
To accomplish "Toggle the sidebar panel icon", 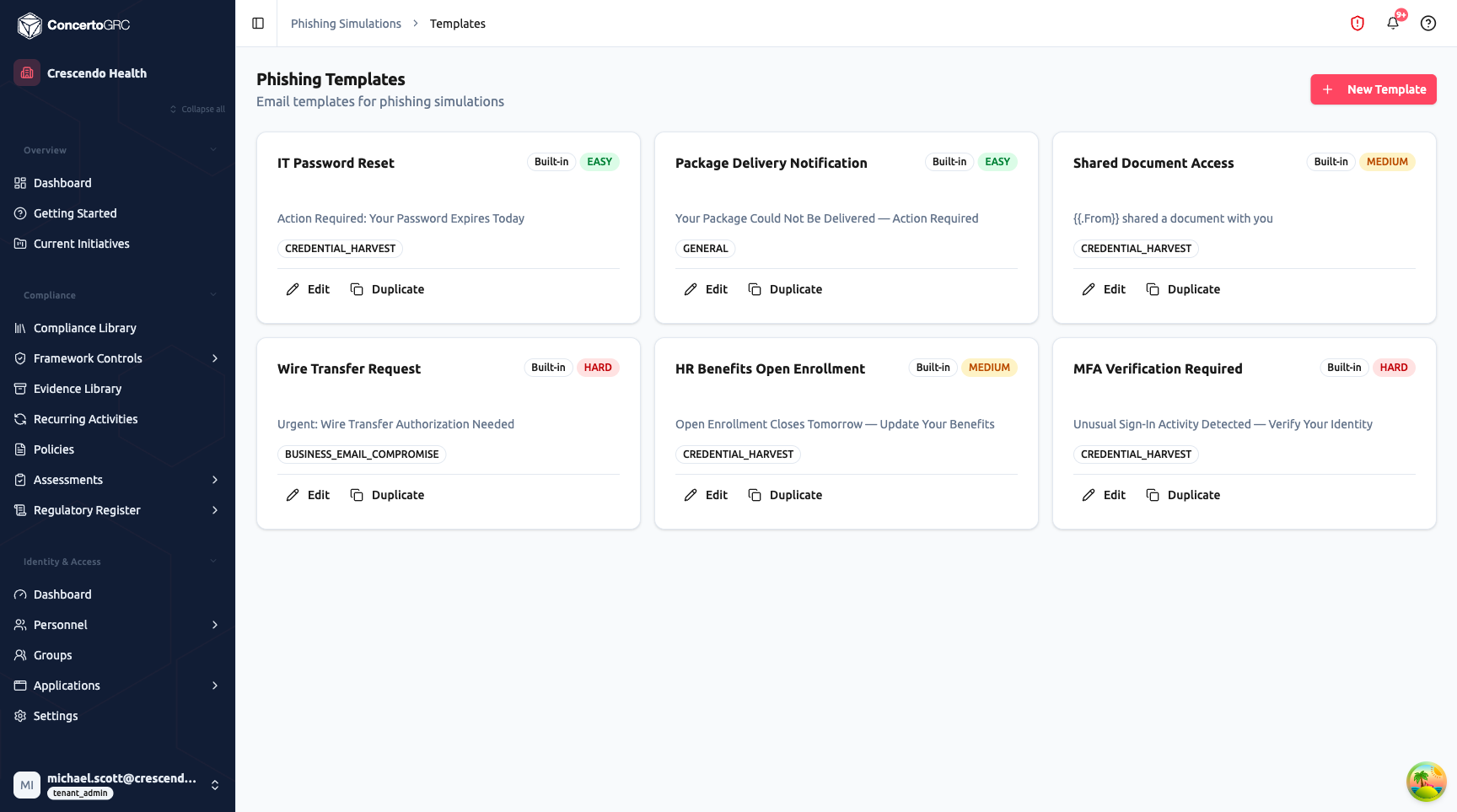I will 258,24.
